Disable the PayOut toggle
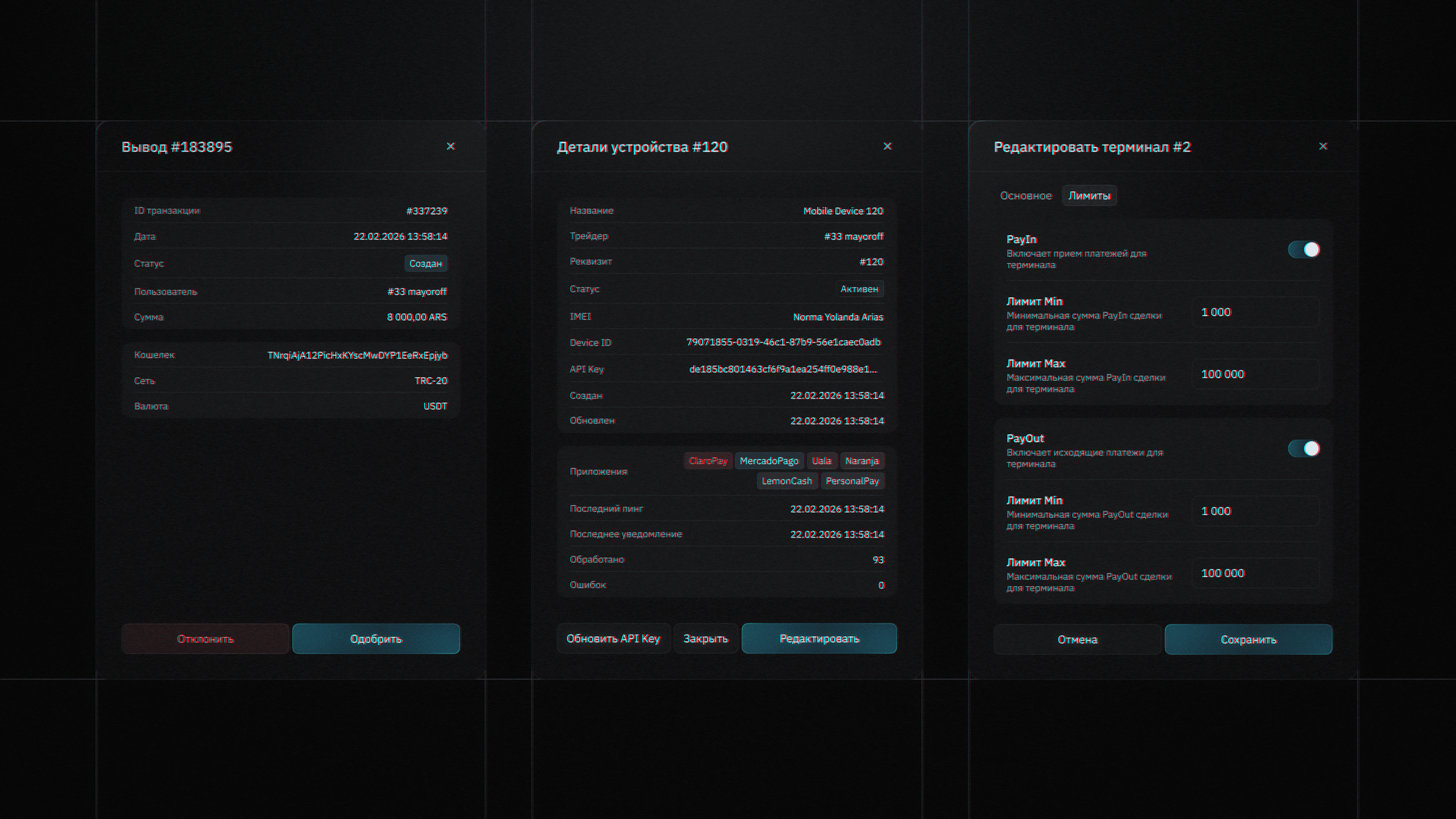This screenshot has height=819, width=1456. (1304, 448)
